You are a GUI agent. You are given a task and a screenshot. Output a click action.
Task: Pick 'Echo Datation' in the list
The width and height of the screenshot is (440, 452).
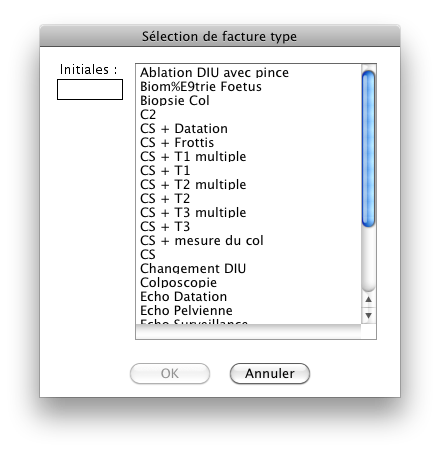click(248, 296)
